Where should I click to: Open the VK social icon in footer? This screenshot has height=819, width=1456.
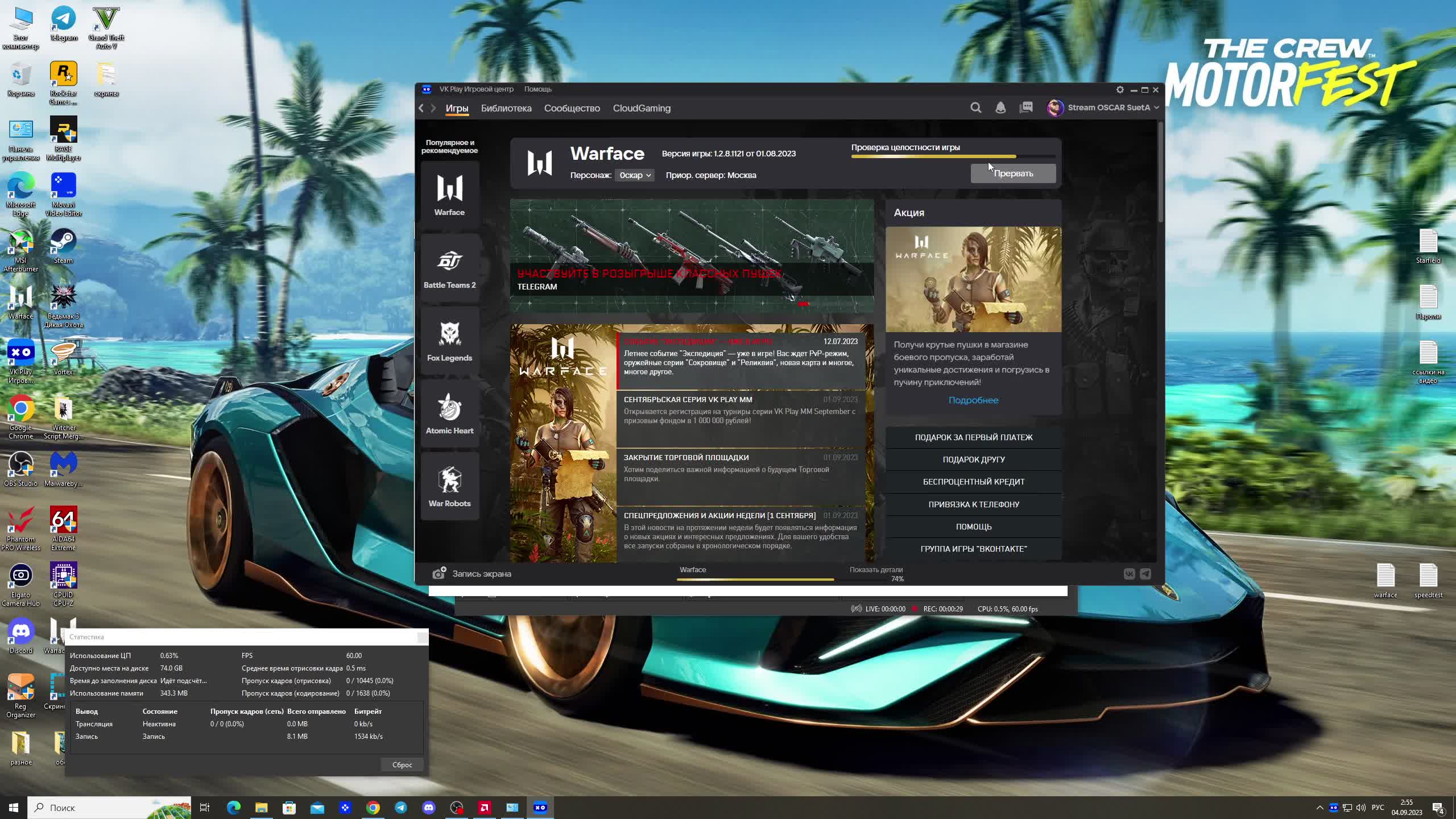1129,574
